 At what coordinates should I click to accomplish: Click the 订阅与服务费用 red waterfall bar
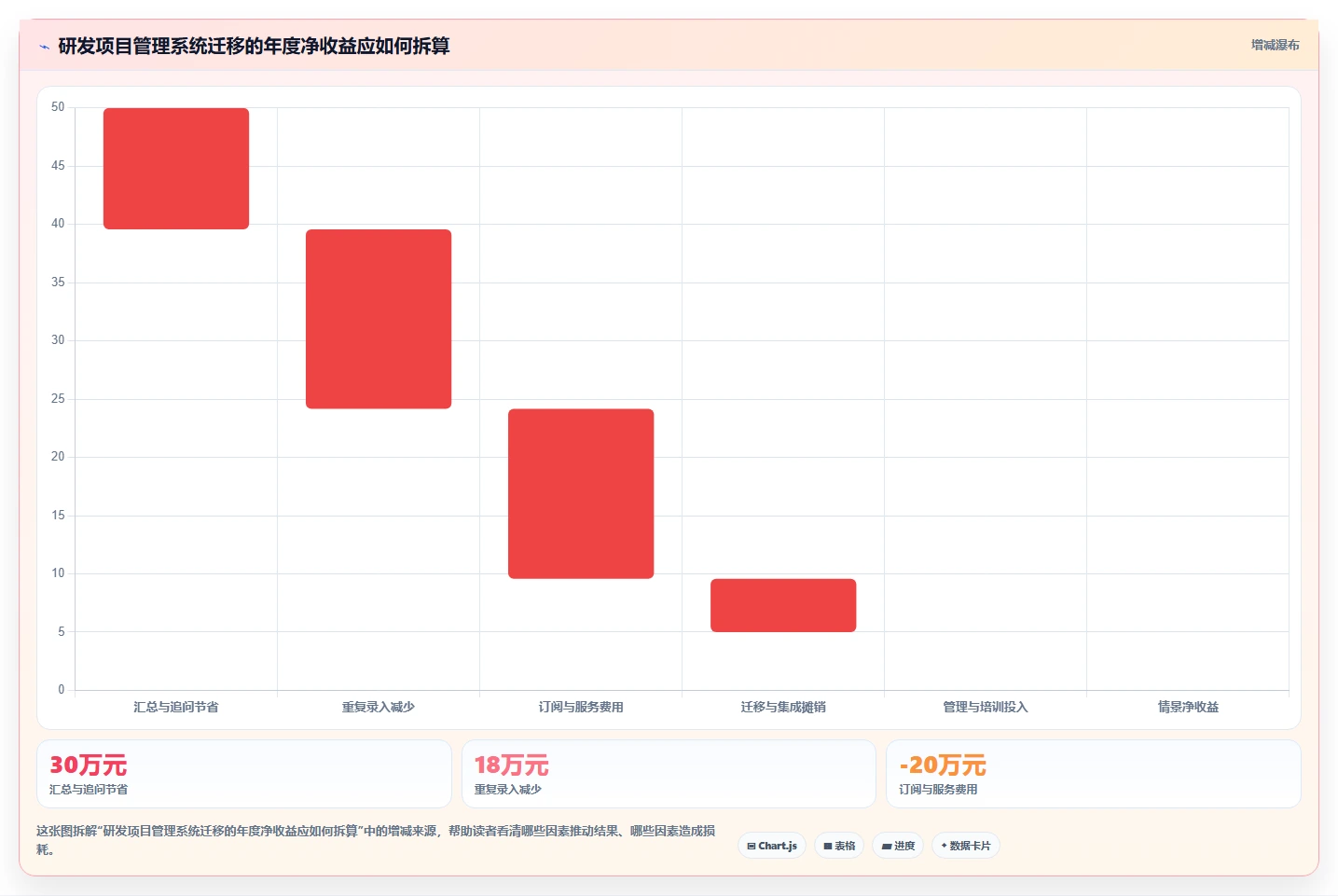[x=581, y=494]
